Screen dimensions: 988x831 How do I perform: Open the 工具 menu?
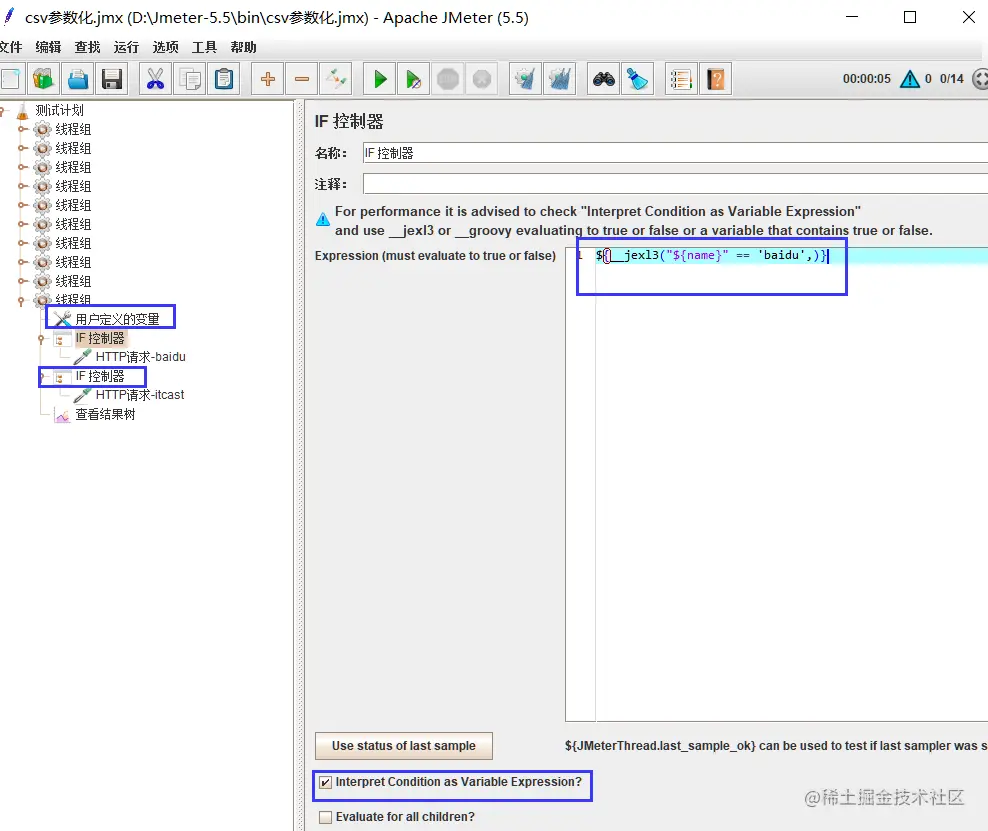(204, 47)
